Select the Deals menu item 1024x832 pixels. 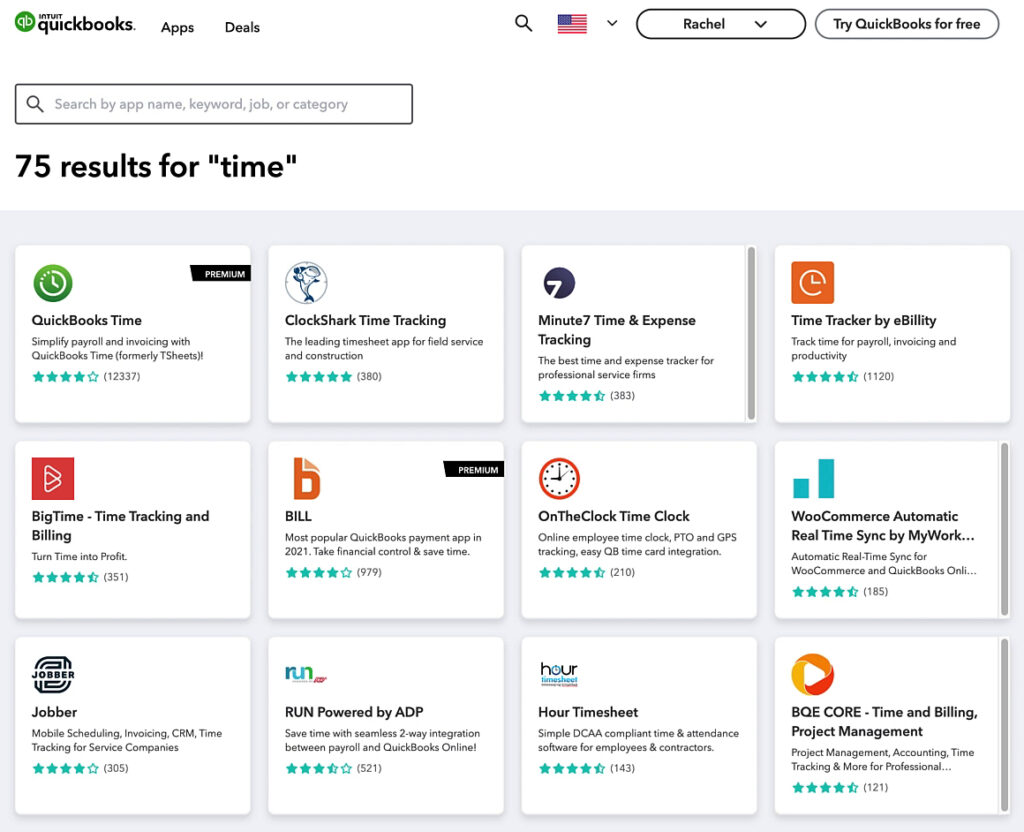pos(241,28)
